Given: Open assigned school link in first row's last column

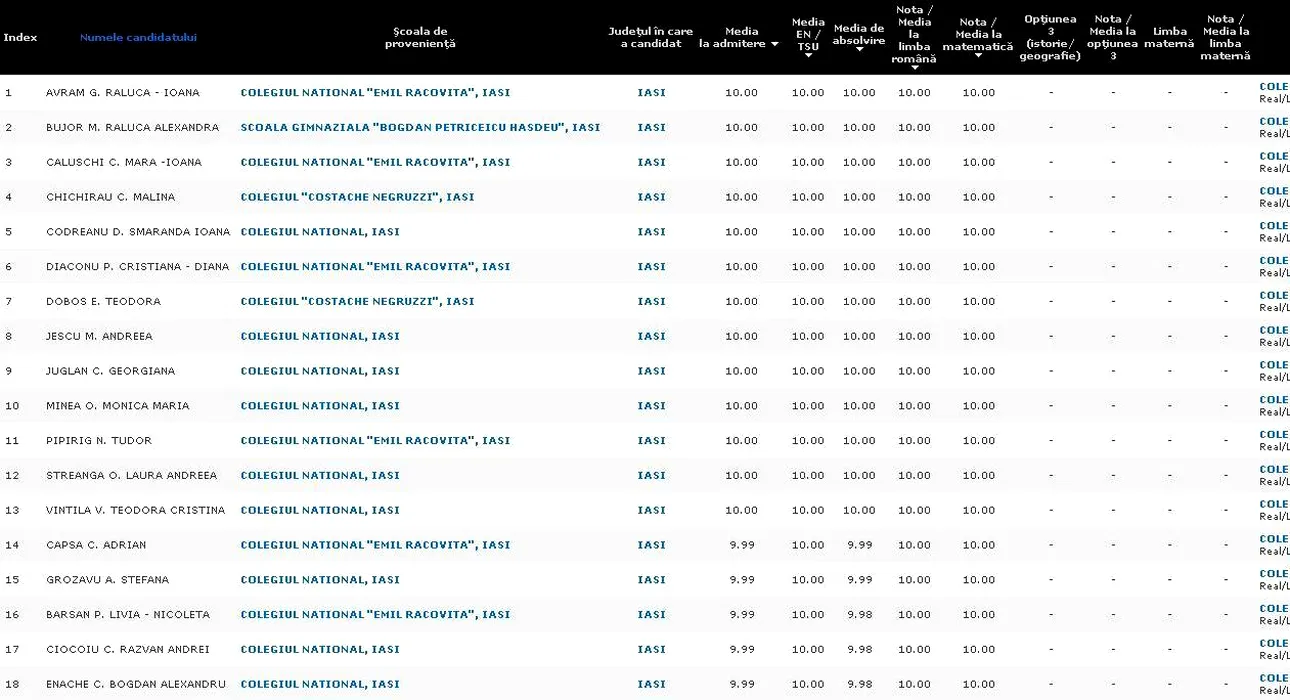Looking at the screenshot, I should [x=1273, y=87].
